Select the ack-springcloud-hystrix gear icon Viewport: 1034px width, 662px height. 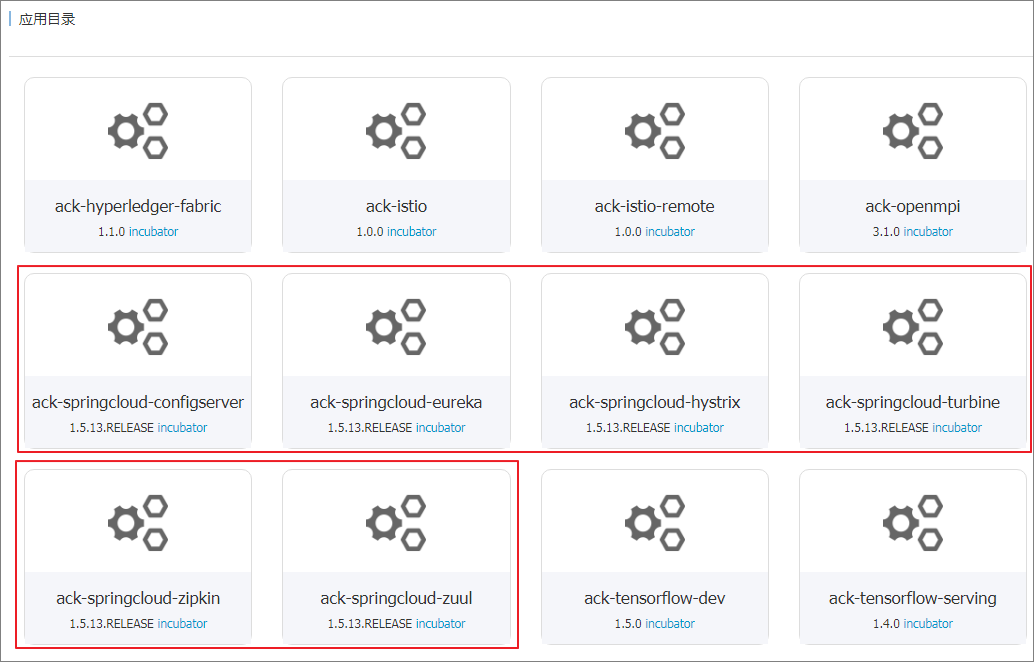655,327
